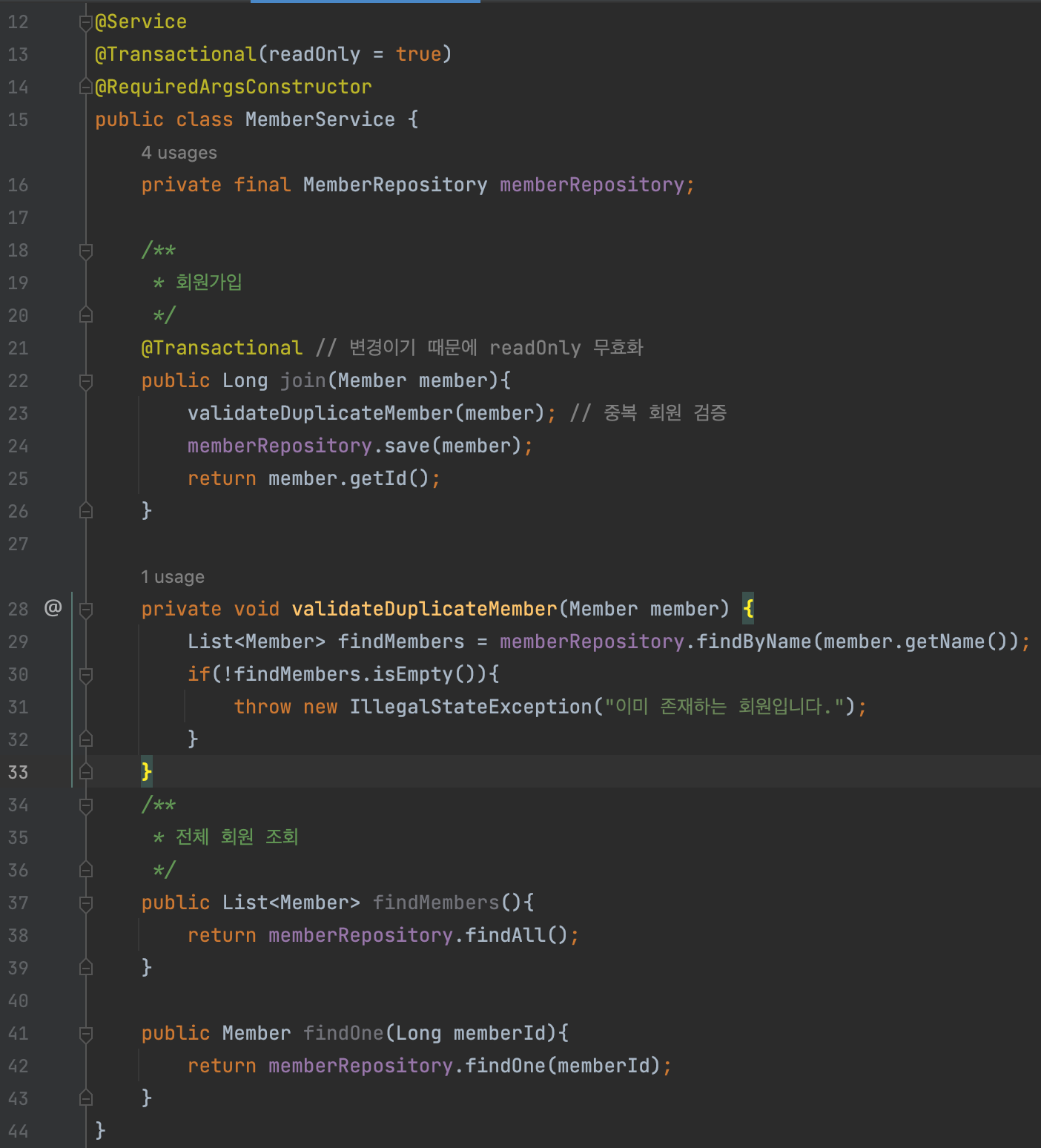
Task: Click findByName call on line 29
Action: 754,642
